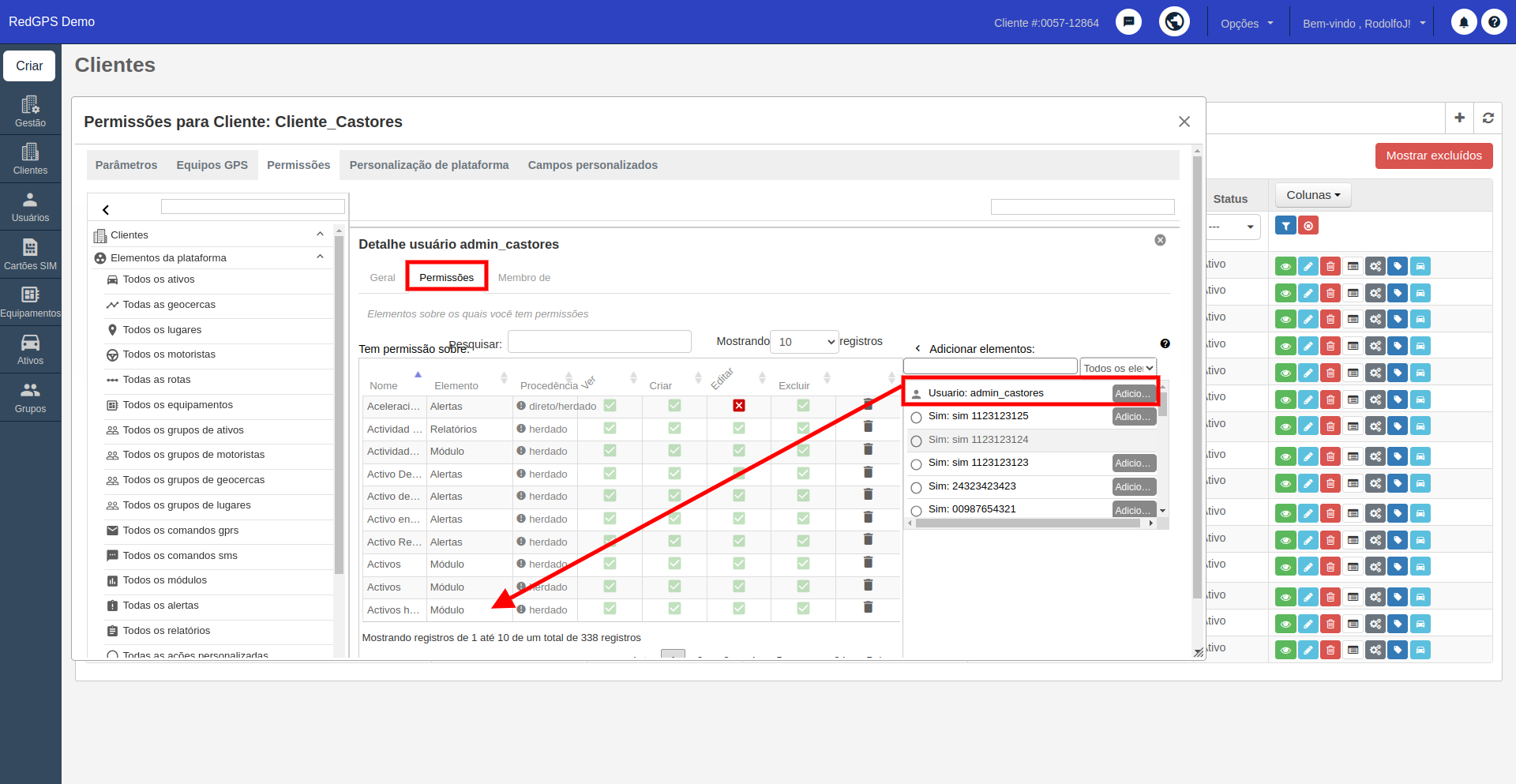This screenshot has width=1516, height=784.
Task: Click the Criar button
Action: [x=29, y=66]
